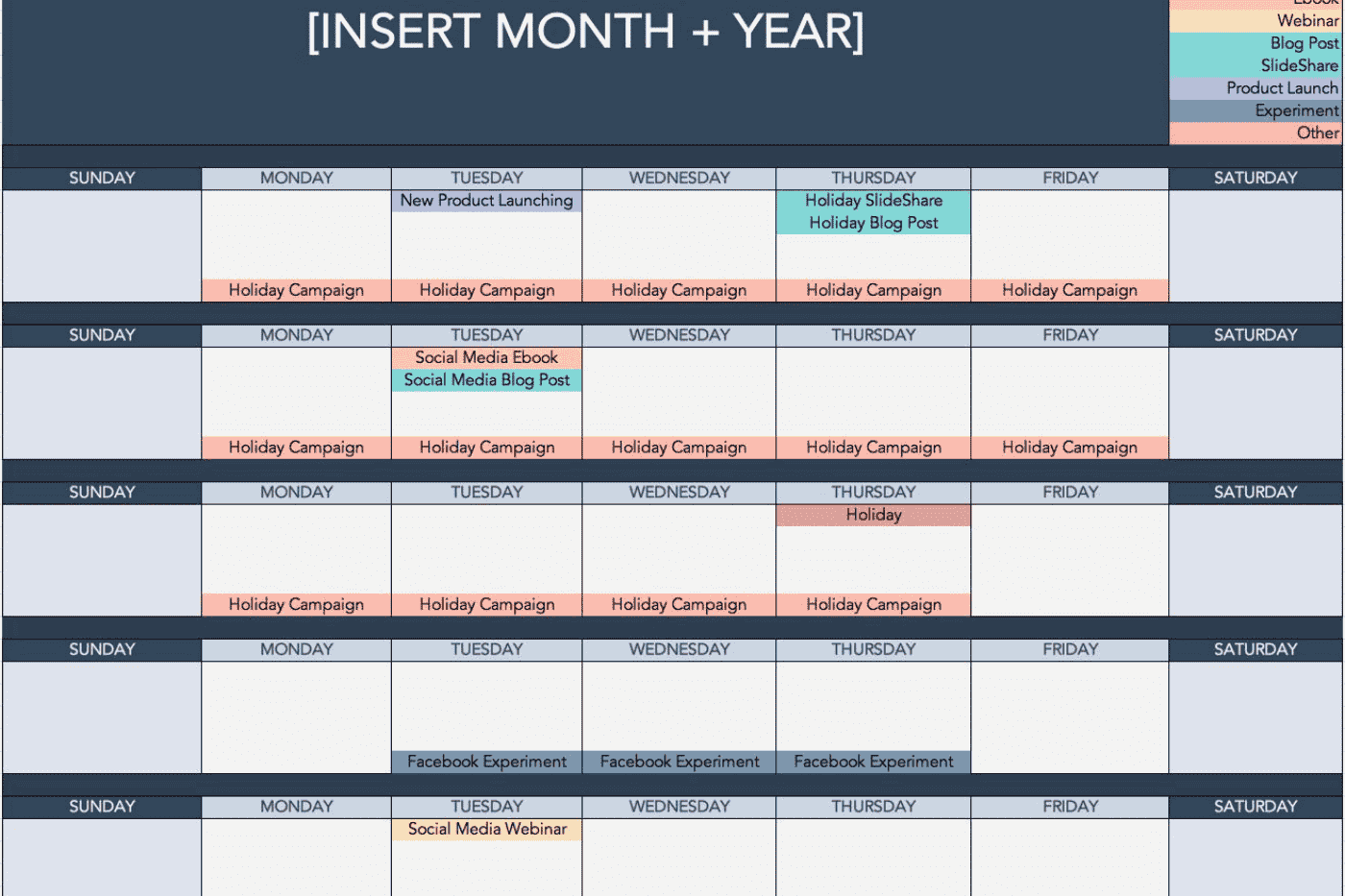Click the standalone Holiday event on Thursday
The width and height of the screenshot is (1345, 896).
pos(873,515)
